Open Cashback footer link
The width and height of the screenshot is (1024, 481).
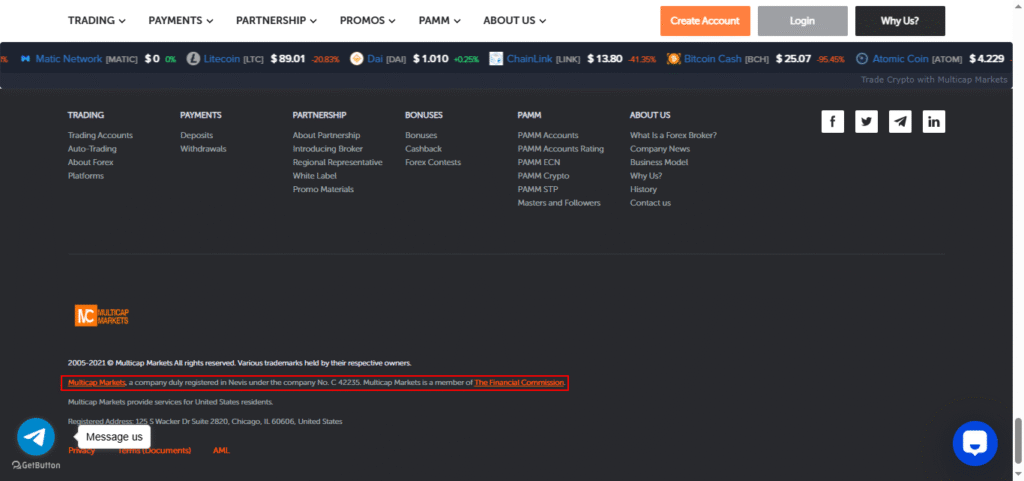point(423,149)
